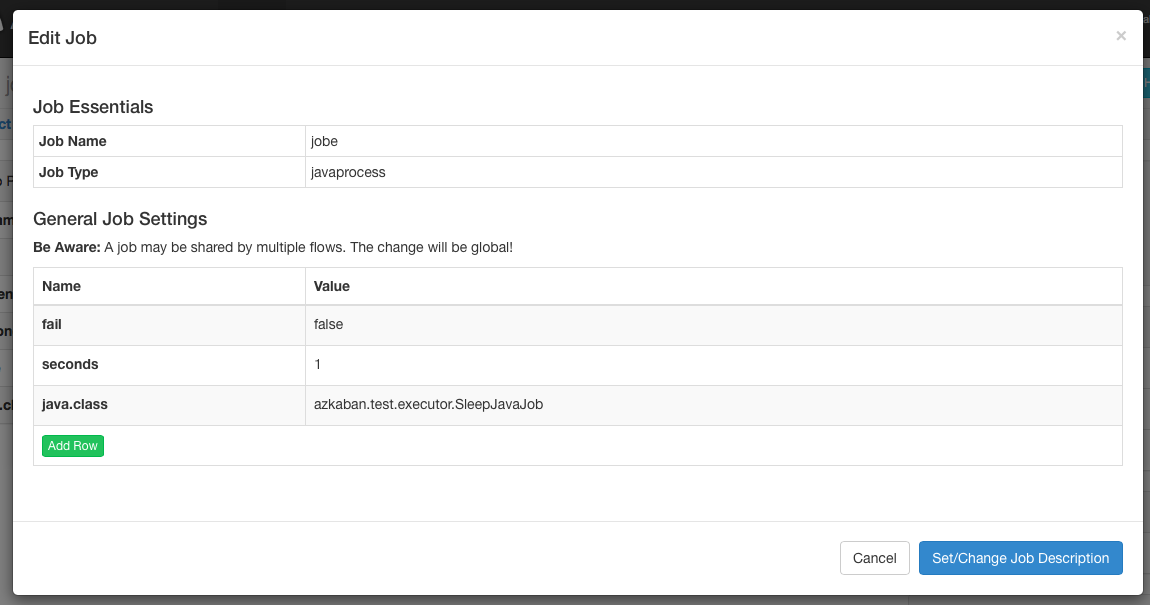Click the 'General Job Settings' heading

tap(120, 218)
